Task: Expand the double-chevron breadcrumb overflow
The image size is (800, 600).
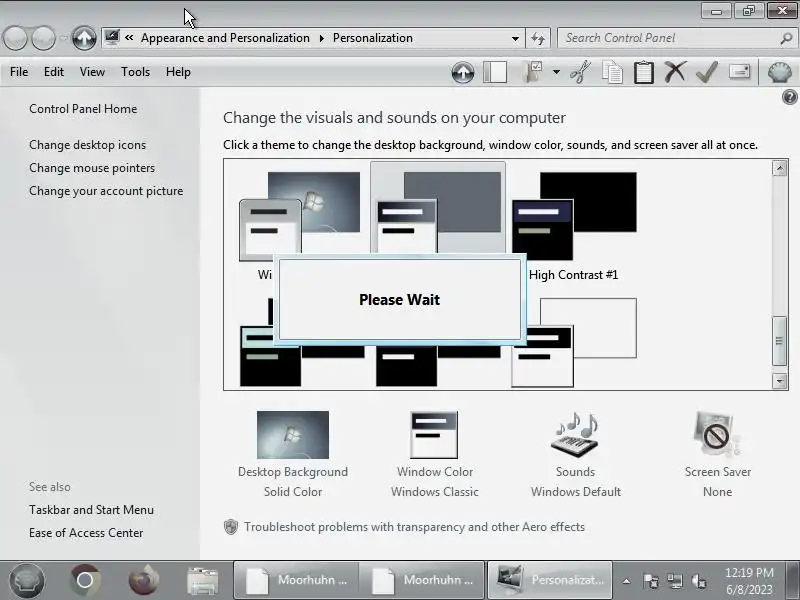Action: 129,38
